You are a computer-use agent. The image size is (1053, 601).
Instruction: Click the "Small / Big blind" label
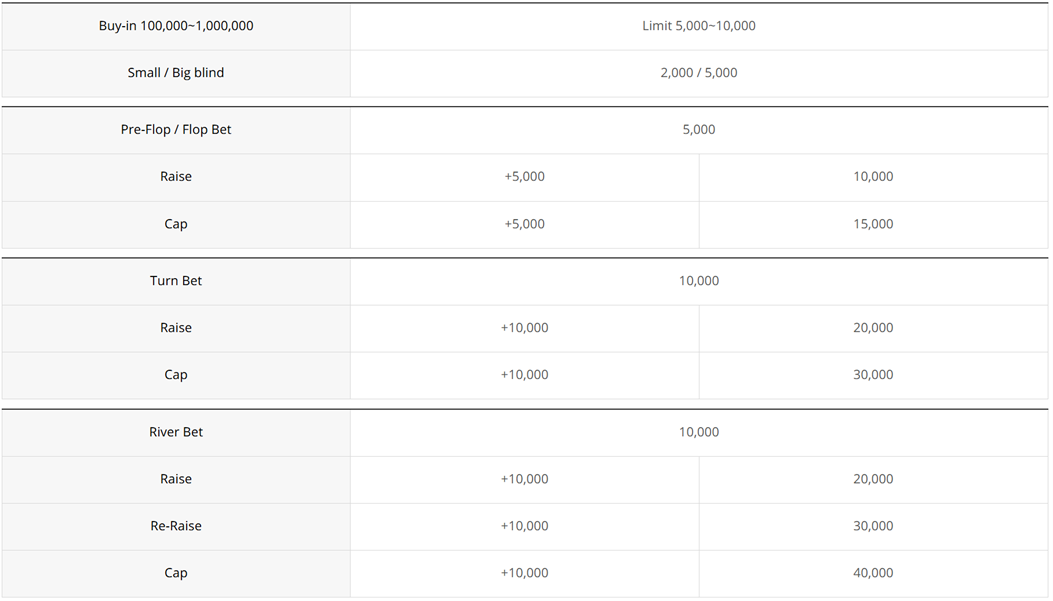pyautogui.click(x=176, y=73)
